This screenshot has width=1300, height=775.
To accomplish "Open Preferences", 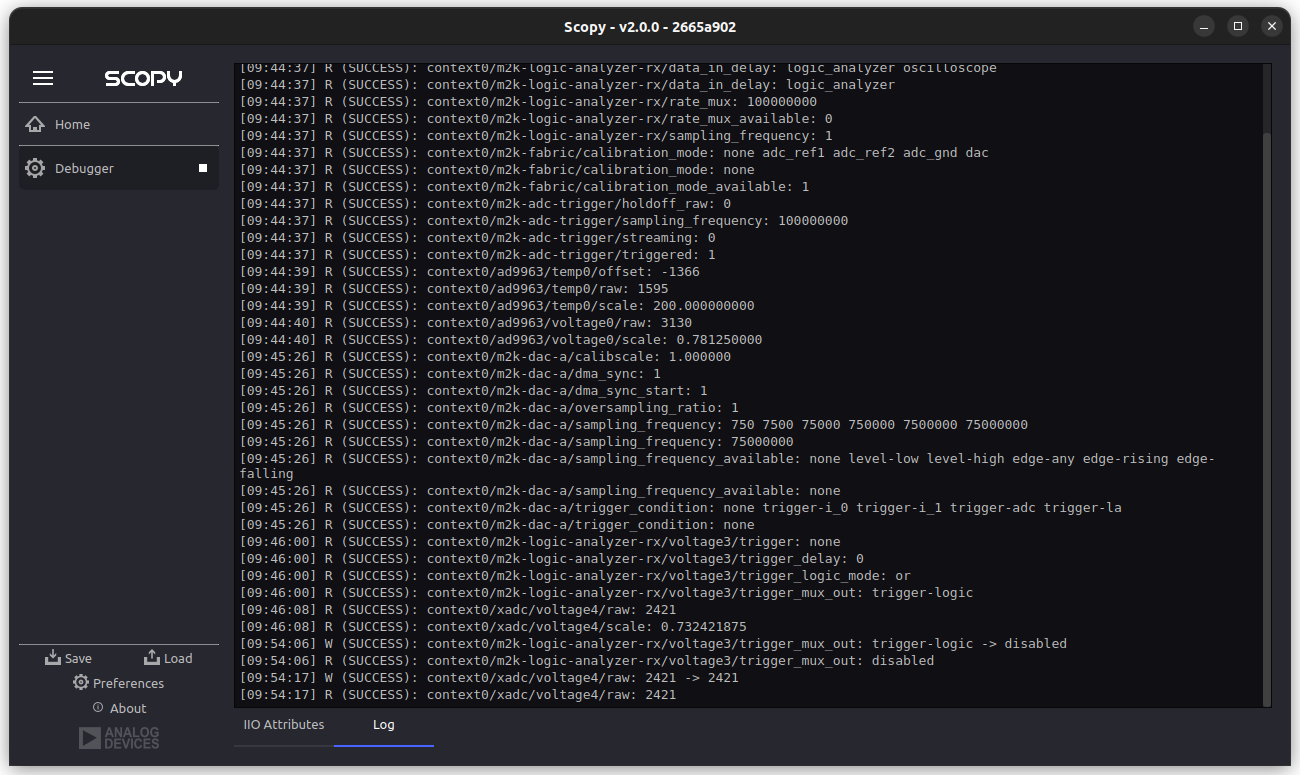I will pyautogui.click(x=118, y=683).
